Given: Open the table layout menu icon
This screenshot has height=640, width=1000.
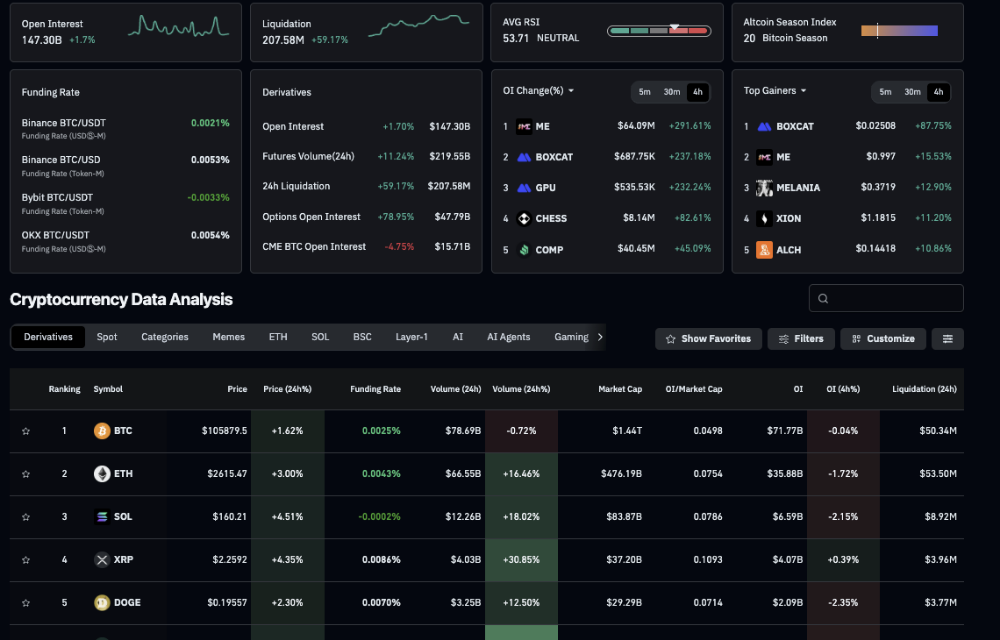Looking at the screenshot, I should (948, 339).
